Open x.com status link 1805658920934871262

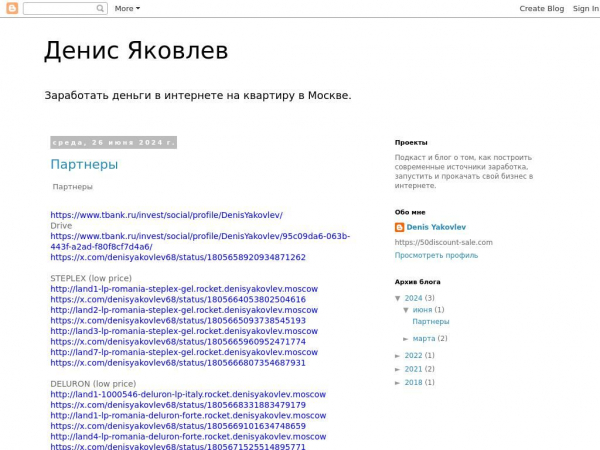[178, 257]
